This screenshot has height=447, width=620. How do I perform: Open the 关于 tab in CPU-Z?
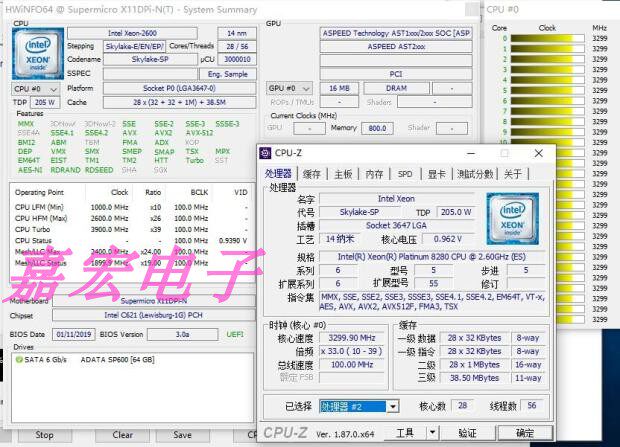click(513, 174)
